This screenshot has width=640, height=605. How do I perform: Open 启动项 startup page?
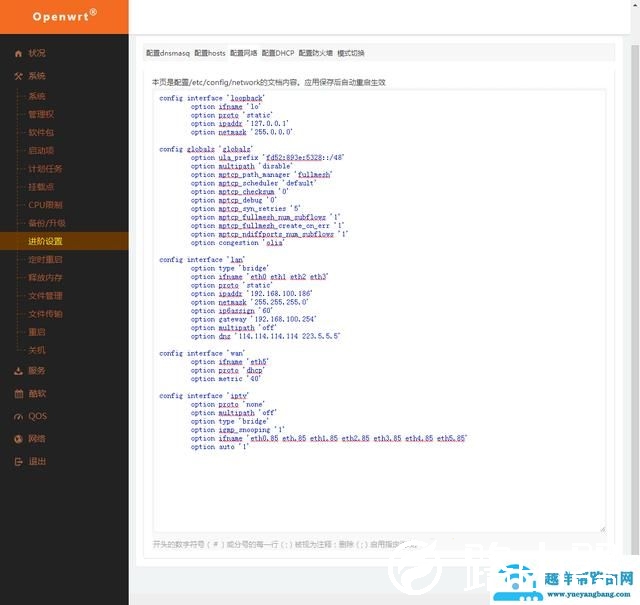click(41, 151)
